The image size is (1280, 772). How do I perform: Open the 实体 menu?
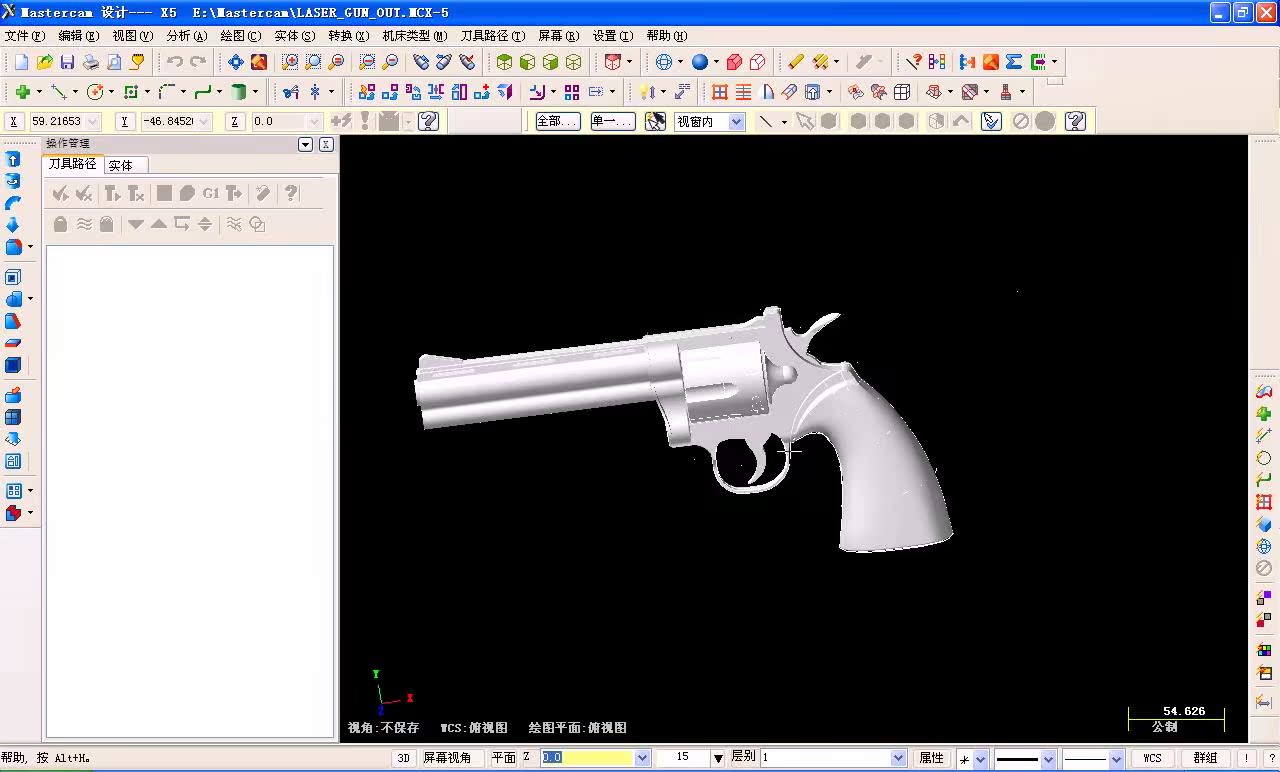point(295,35)
